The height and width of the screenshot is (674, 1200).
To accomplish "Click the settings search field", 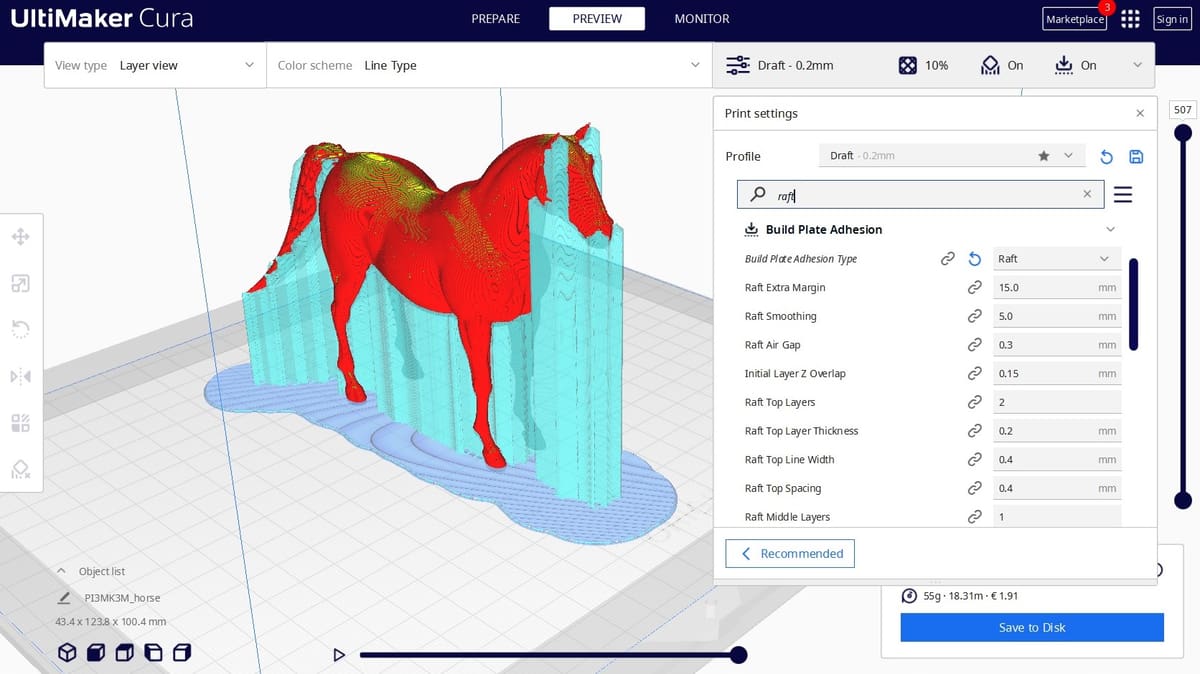I will [x=921, y=194].
